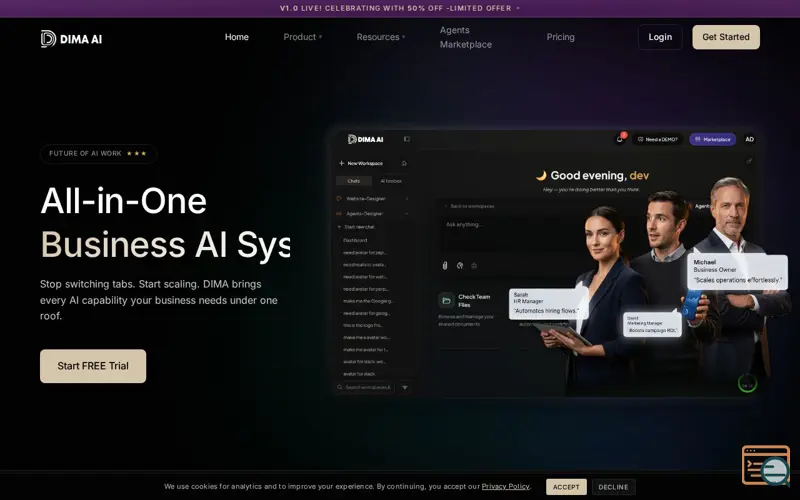Screen dimensions: 800x500
Task: Expand the Resources dropdown in the navigation
Action: pos(381,37)
